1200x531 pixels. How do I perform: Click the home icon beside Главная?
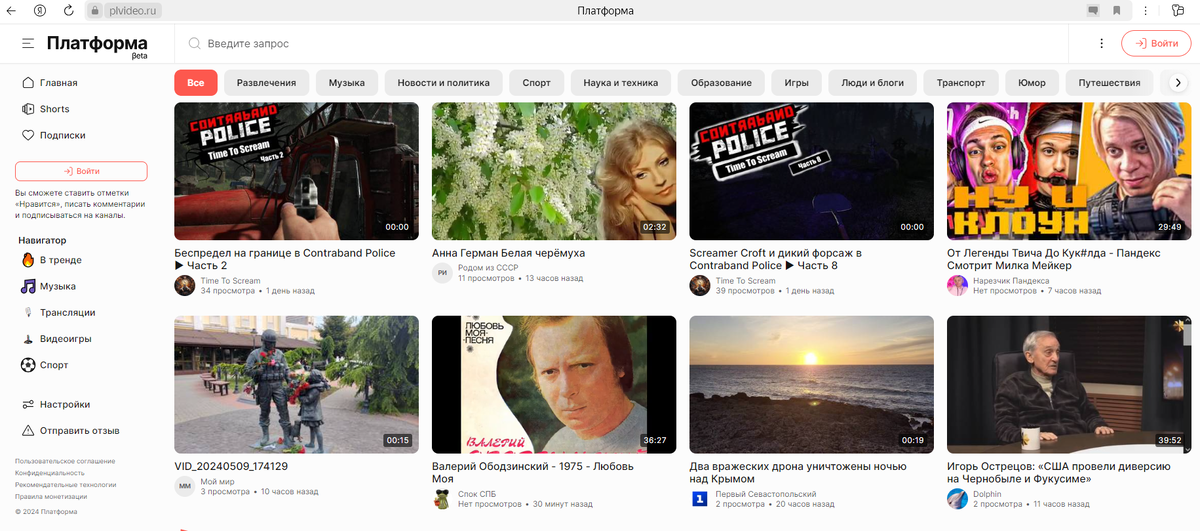pos(29,83)
